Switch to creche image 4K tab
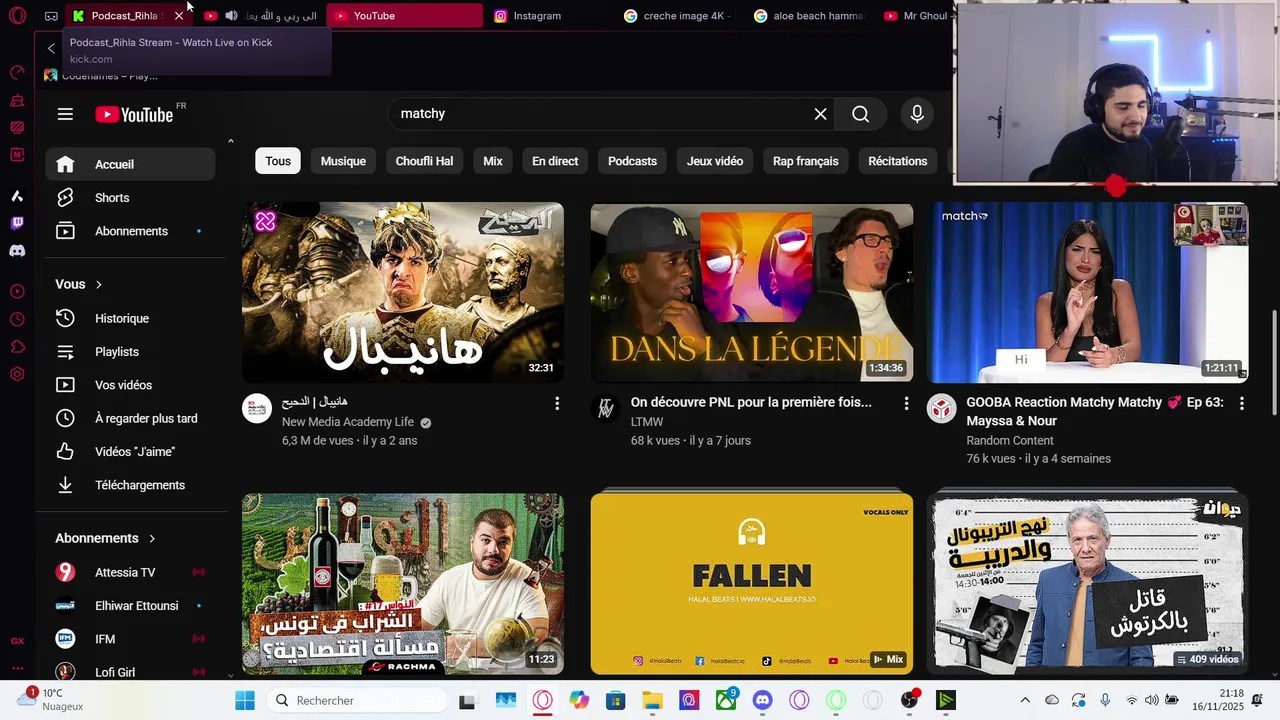The image size is (1280, 720). tap(678, 16)
